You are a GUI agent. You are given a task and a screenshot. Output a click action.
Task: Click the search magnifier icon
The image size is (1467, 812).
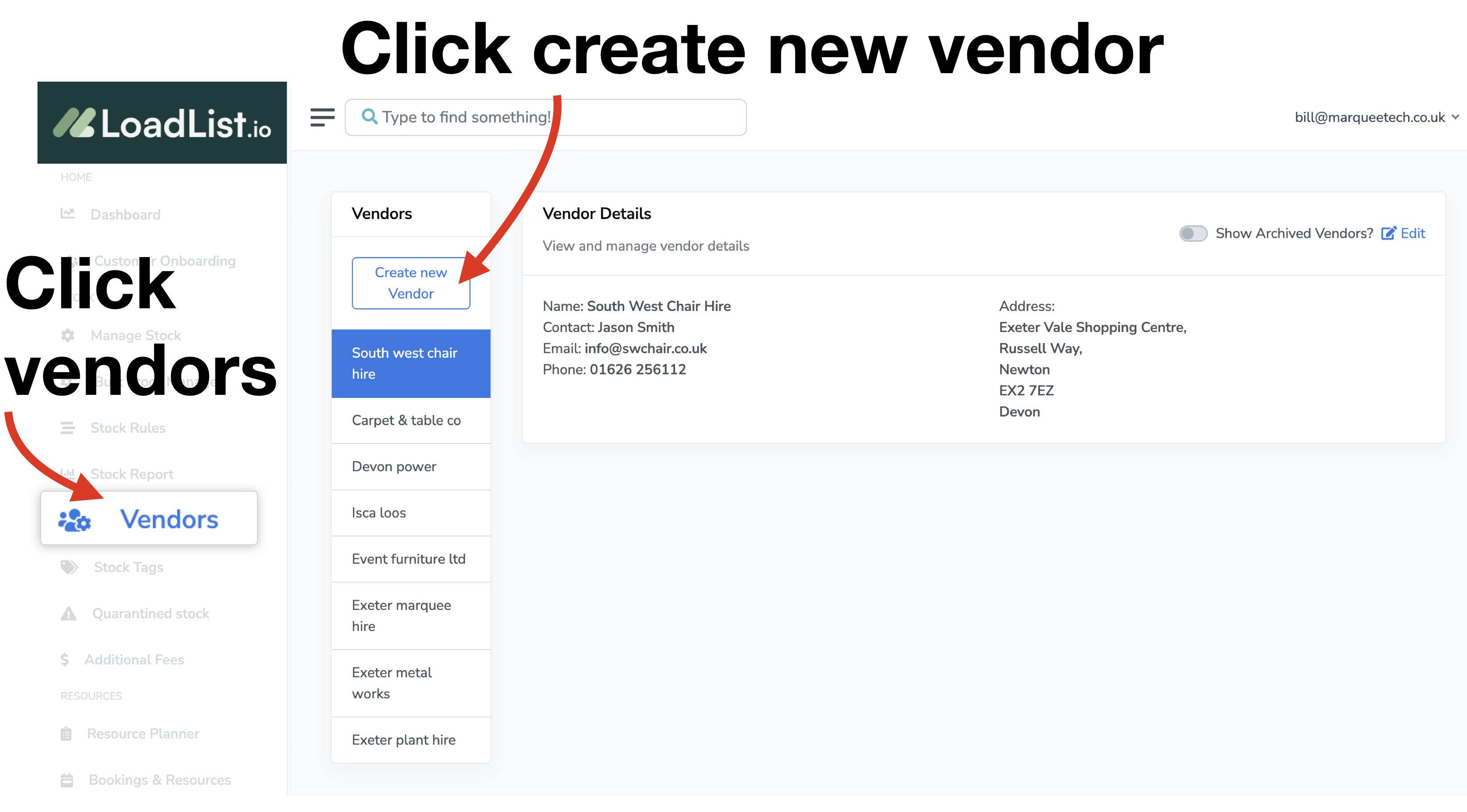(369, 117)
